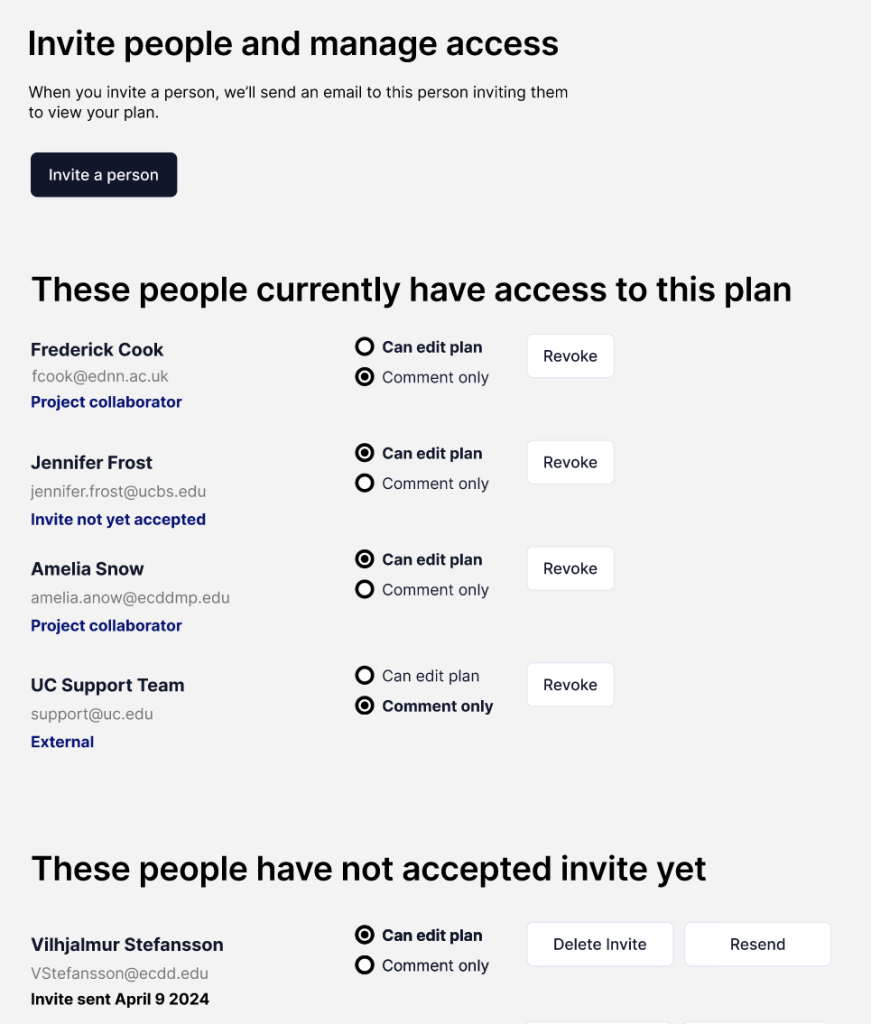Select Comment only for Frederick Cook
Screen dimensions: 871x1024
pyautogui.click(x=365, y=377)
